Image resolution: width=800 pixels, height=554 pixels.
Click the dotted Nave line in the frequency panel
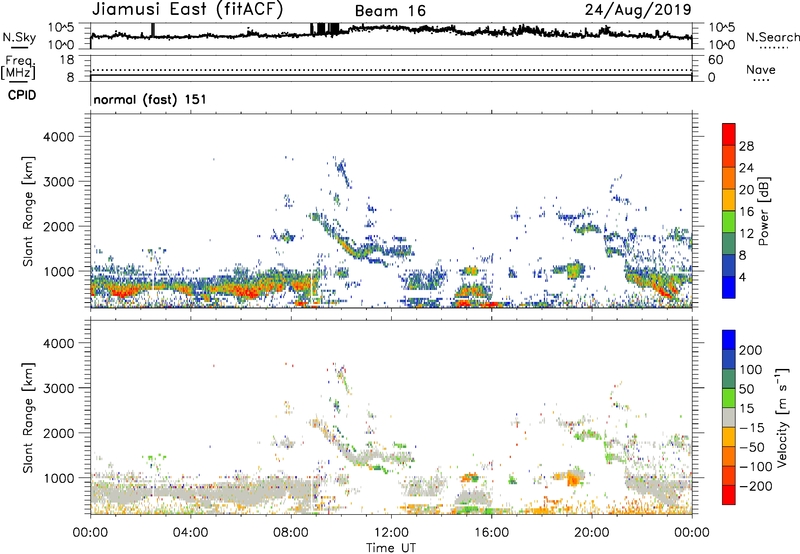pos(391,70)
